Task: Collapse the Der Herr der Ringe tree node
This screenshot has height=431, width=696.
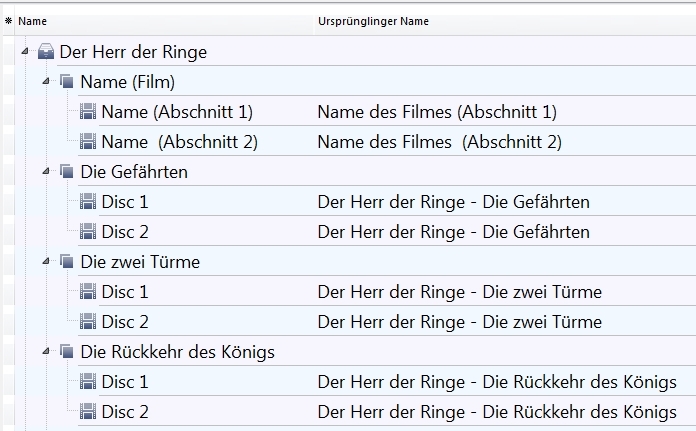Action: pos(25,51)
